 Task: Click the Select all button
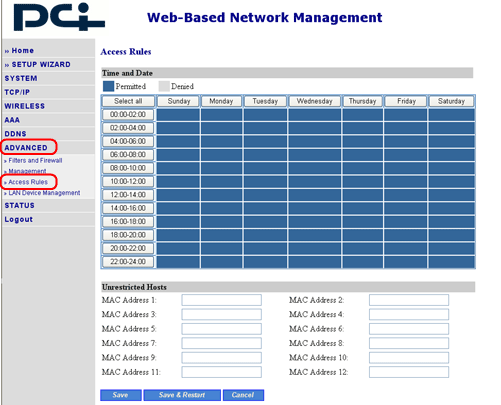click(128, 101)
